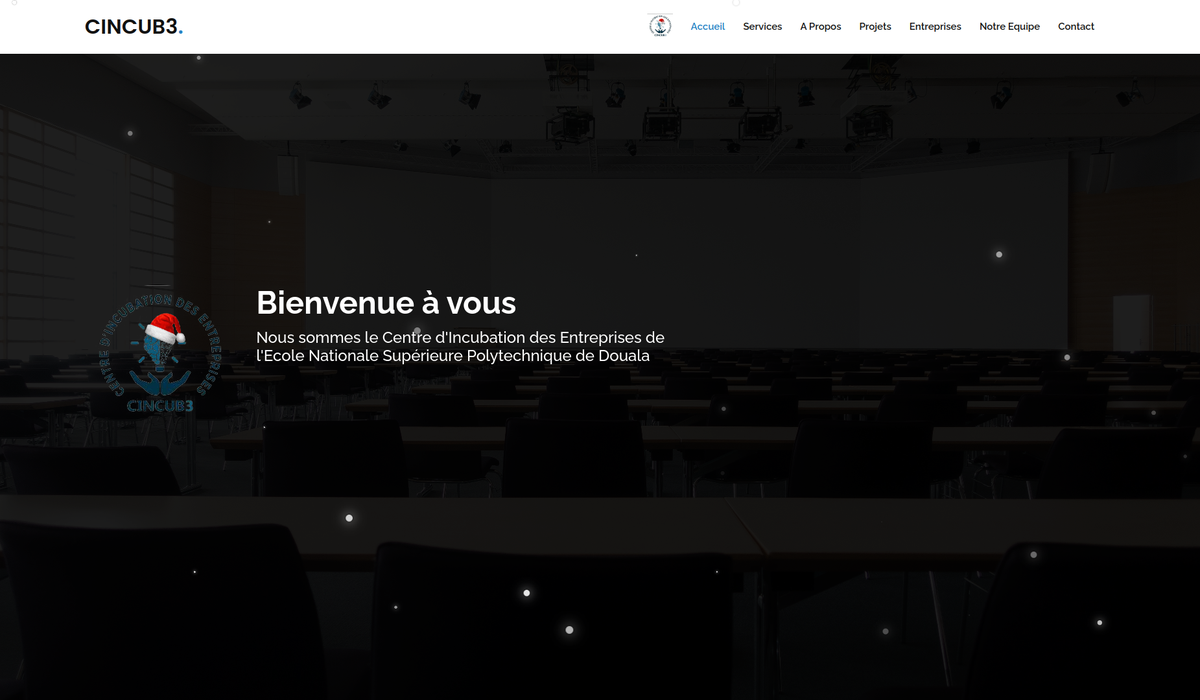Screen dimensions: 1200x700
Task: Open the Notre Equipe page link
Action: [x=1009, y=27]
